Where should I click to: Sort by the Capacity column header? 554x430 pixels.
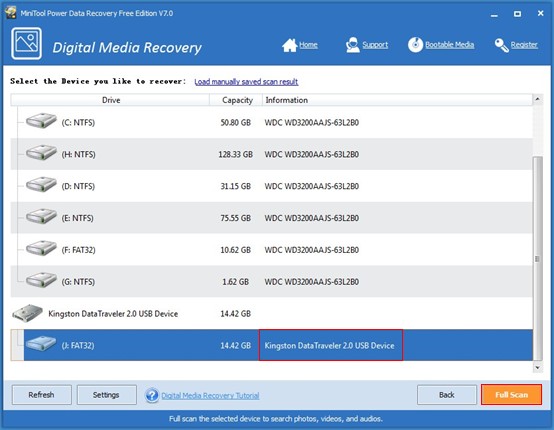point(236,100)
